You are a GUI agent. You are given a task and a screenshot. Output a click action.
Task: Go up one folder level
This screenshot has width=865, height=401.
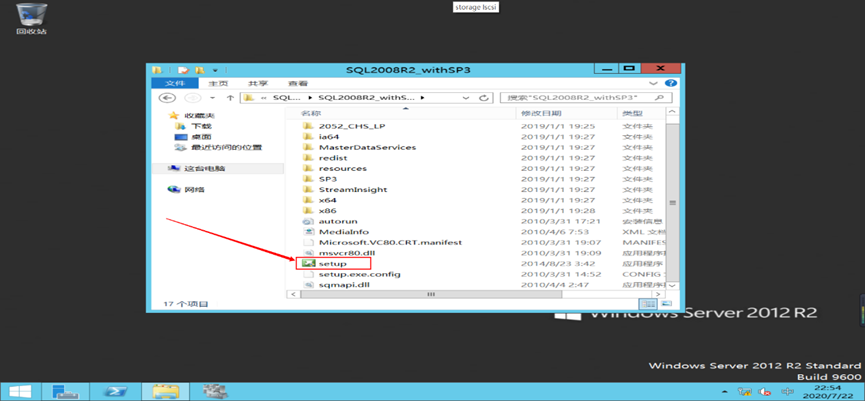point(231,98)
